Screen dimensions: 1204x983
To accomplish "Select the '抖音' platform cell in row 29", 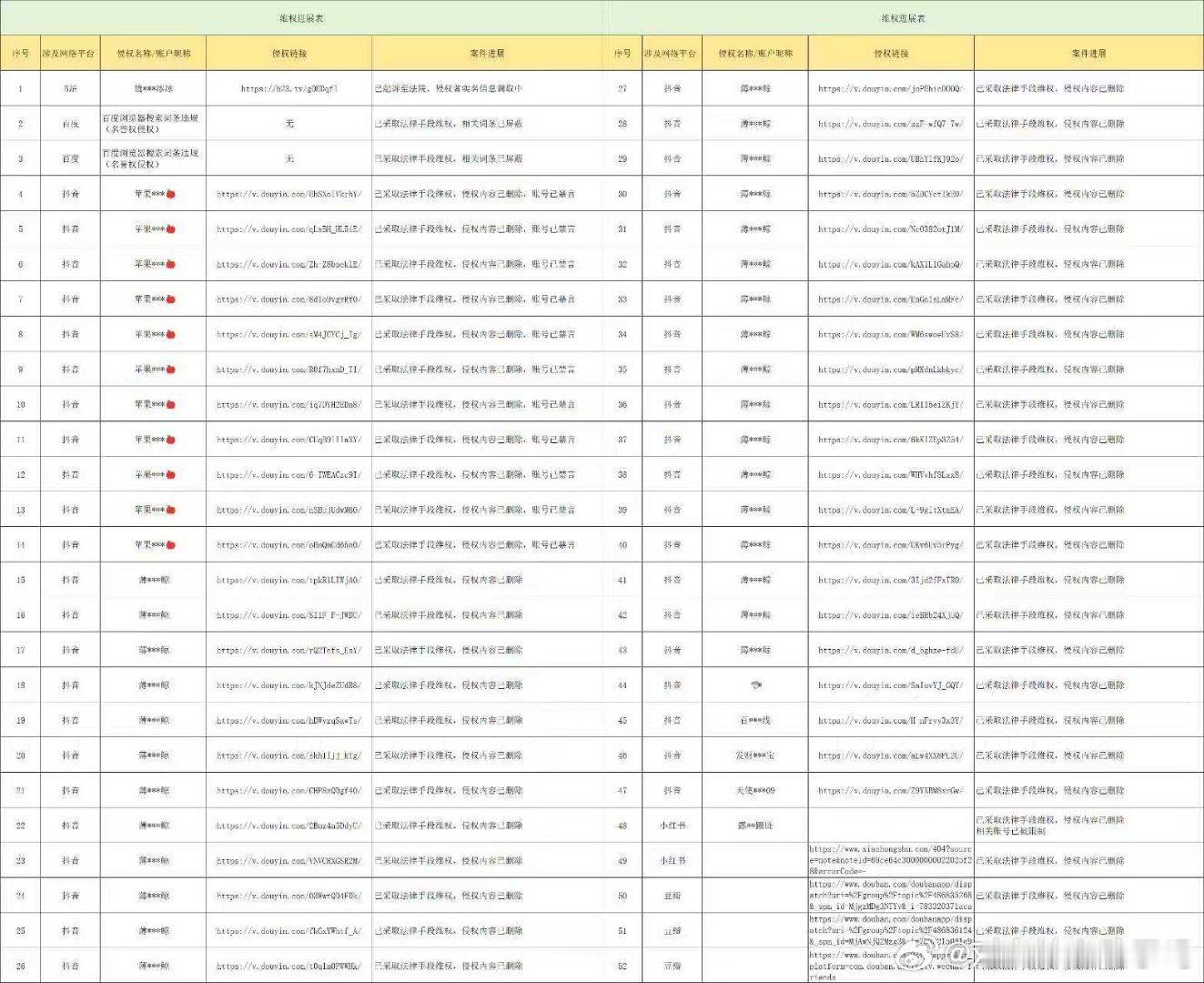I will click(672, 158).
